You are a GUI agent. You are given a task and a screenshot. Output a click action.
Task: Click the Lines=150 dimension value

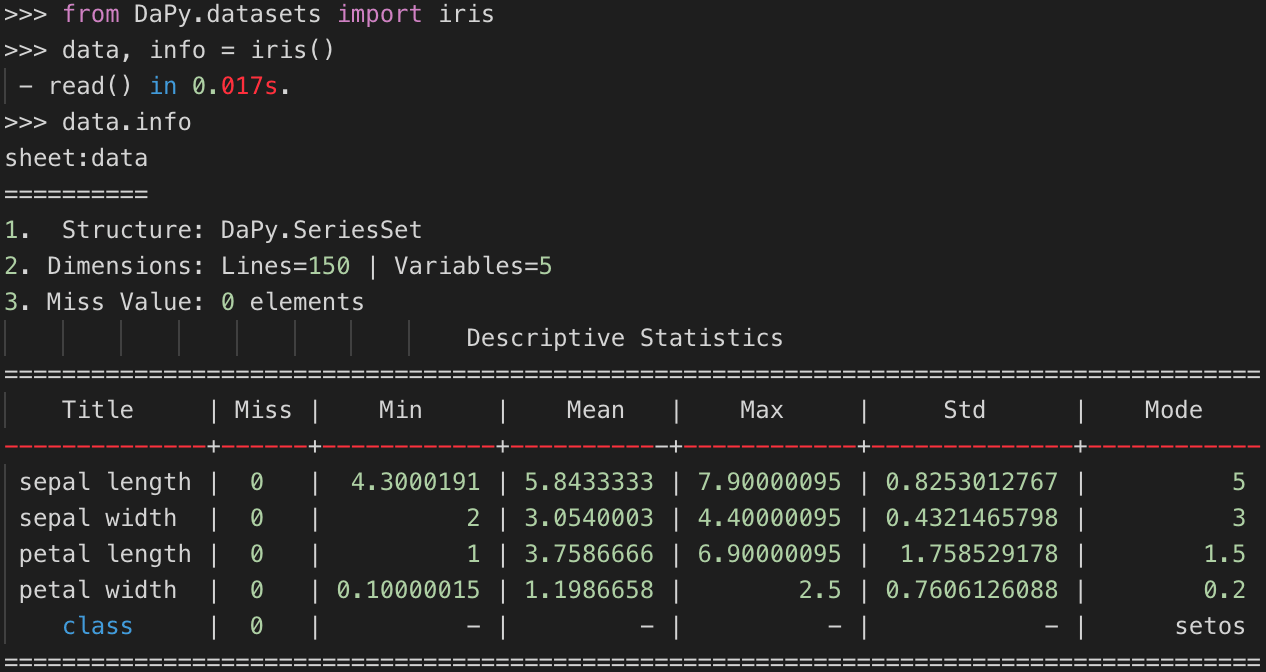point(286,267)
